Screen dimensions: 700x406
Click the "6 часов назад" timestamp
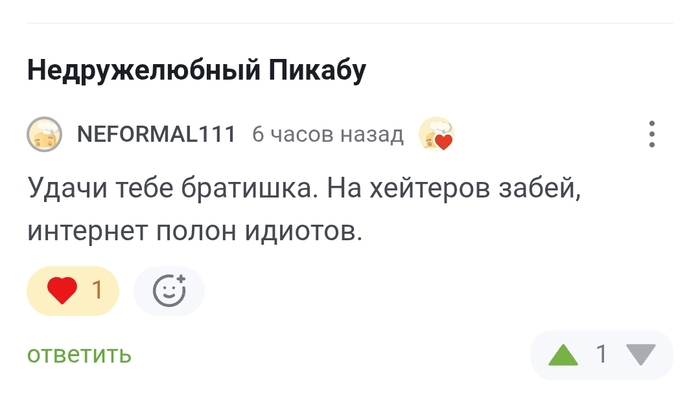(327, 134)
